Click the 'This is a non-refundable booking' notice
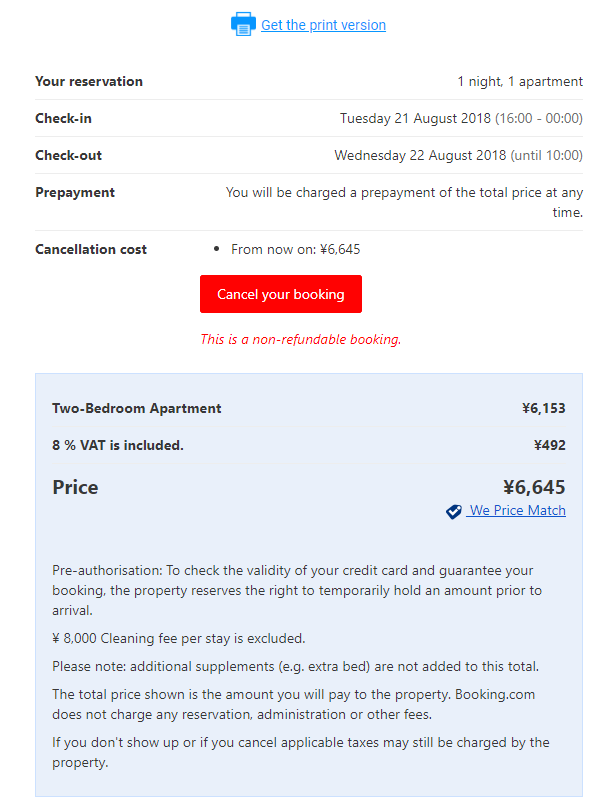 pos(300,339)
